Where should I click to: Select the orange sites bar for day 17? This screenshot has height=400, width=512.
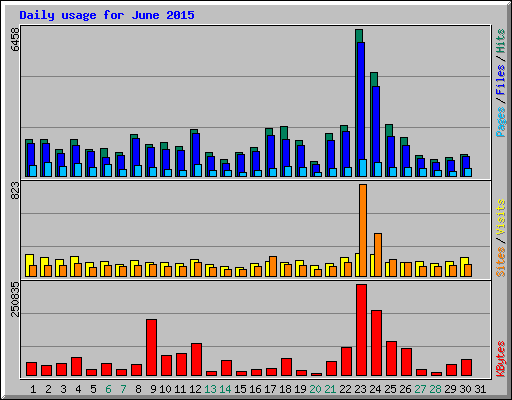click(273, 266)
